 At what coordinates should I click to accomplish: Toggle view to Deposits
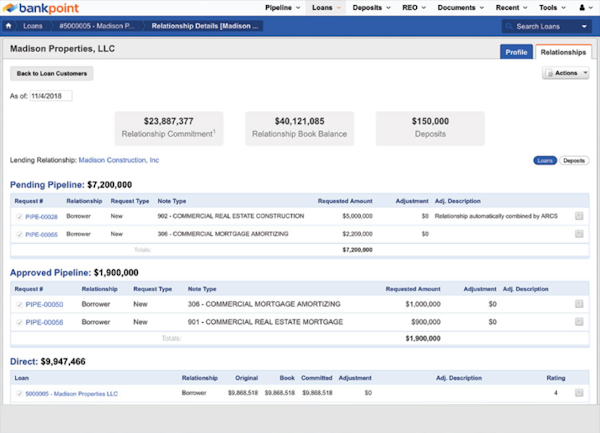click(x=574, y=160)
